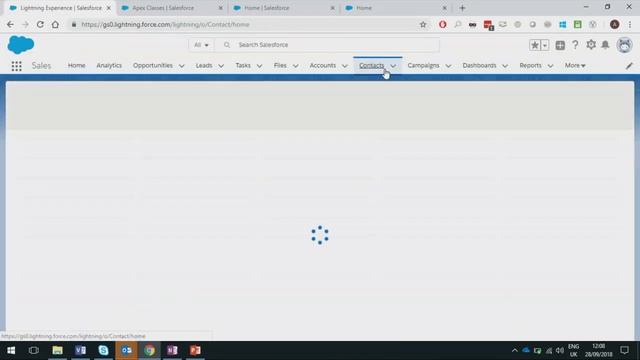The width and height of the screenshot is (640, 360).
Task: Open the Contacts nav tab
Action: click(371, 65)
